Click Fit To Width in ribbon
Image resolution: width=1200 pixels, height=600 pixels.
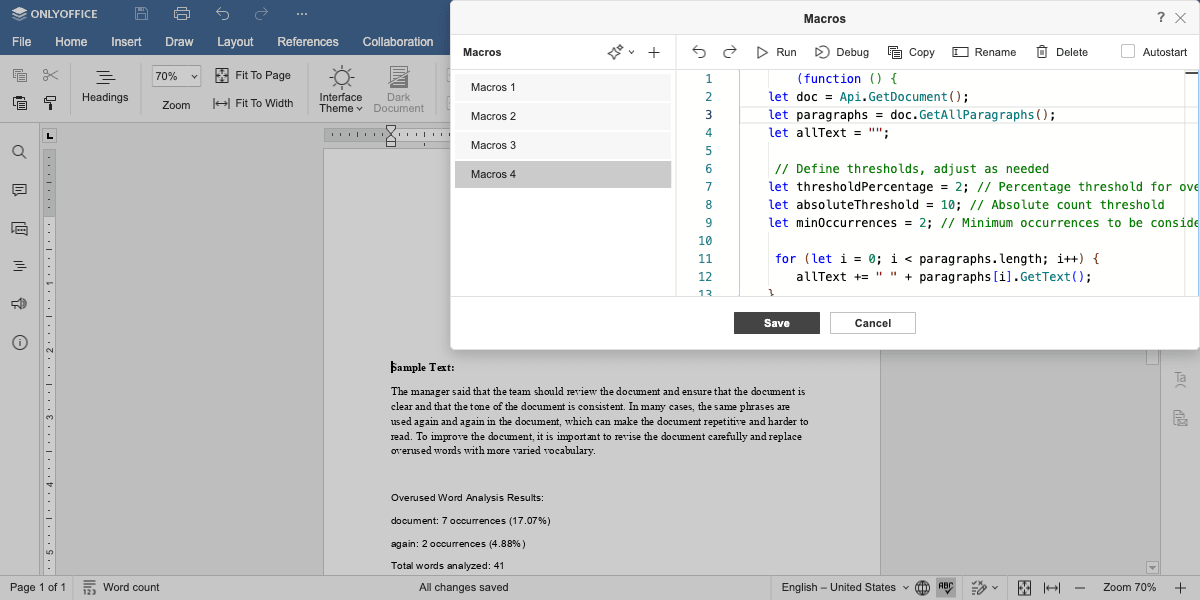[x=254, y=103]
